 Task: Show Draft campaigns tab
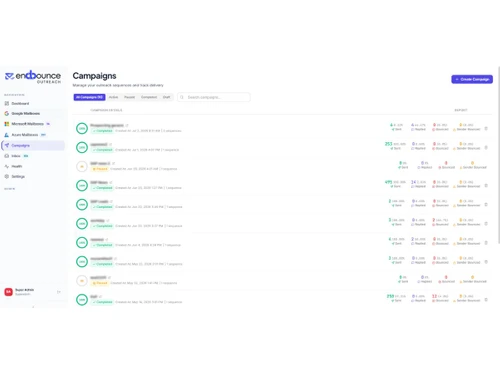pos(166,97)
